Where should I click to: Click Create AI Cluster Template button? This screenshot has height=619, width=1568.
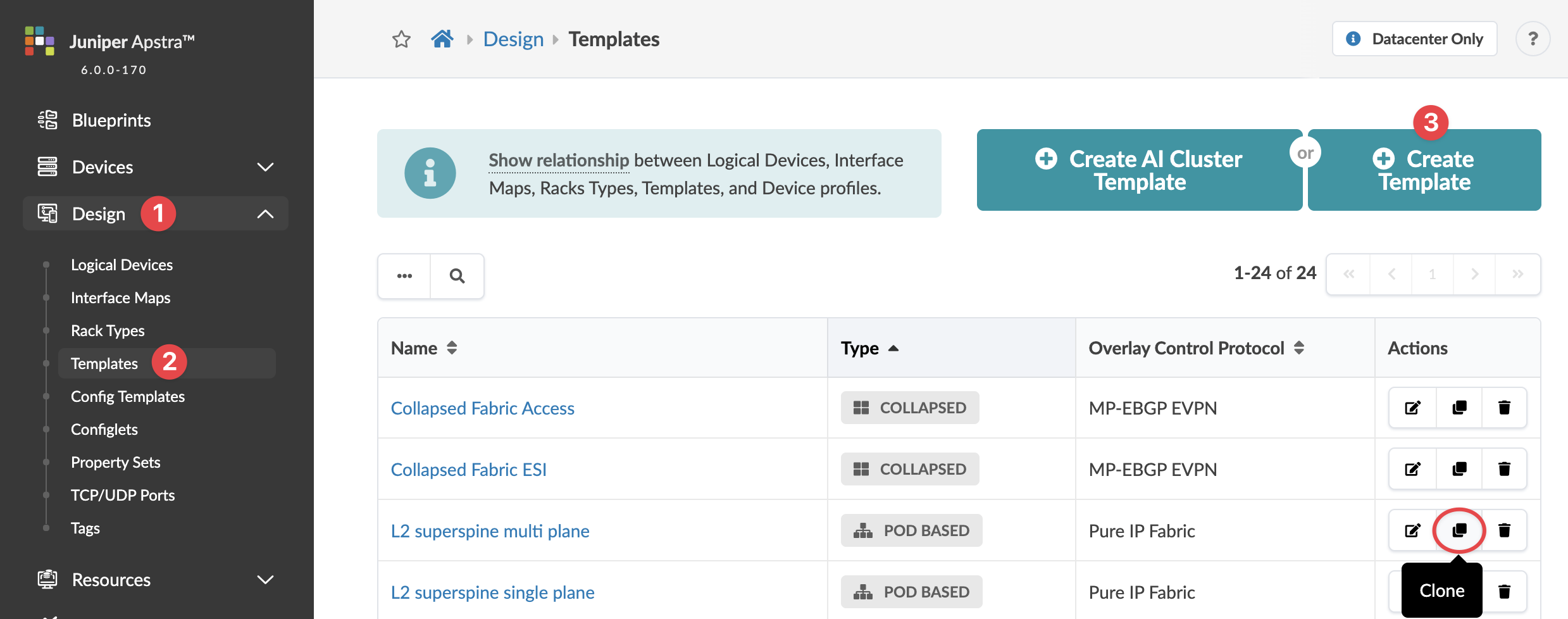point(1139,170)
